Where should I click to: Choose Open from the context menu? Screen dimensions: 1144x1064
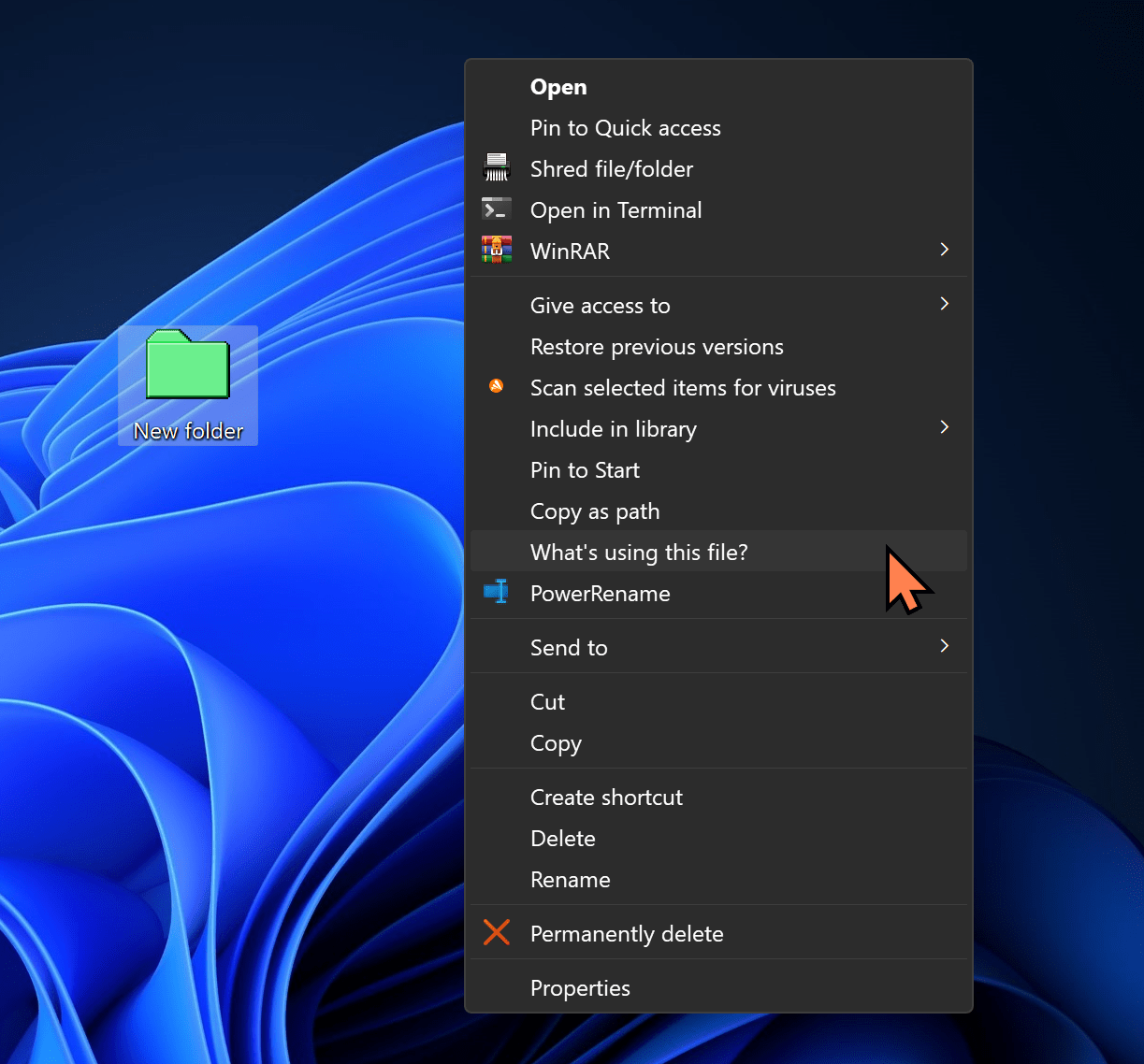(558, 87)
